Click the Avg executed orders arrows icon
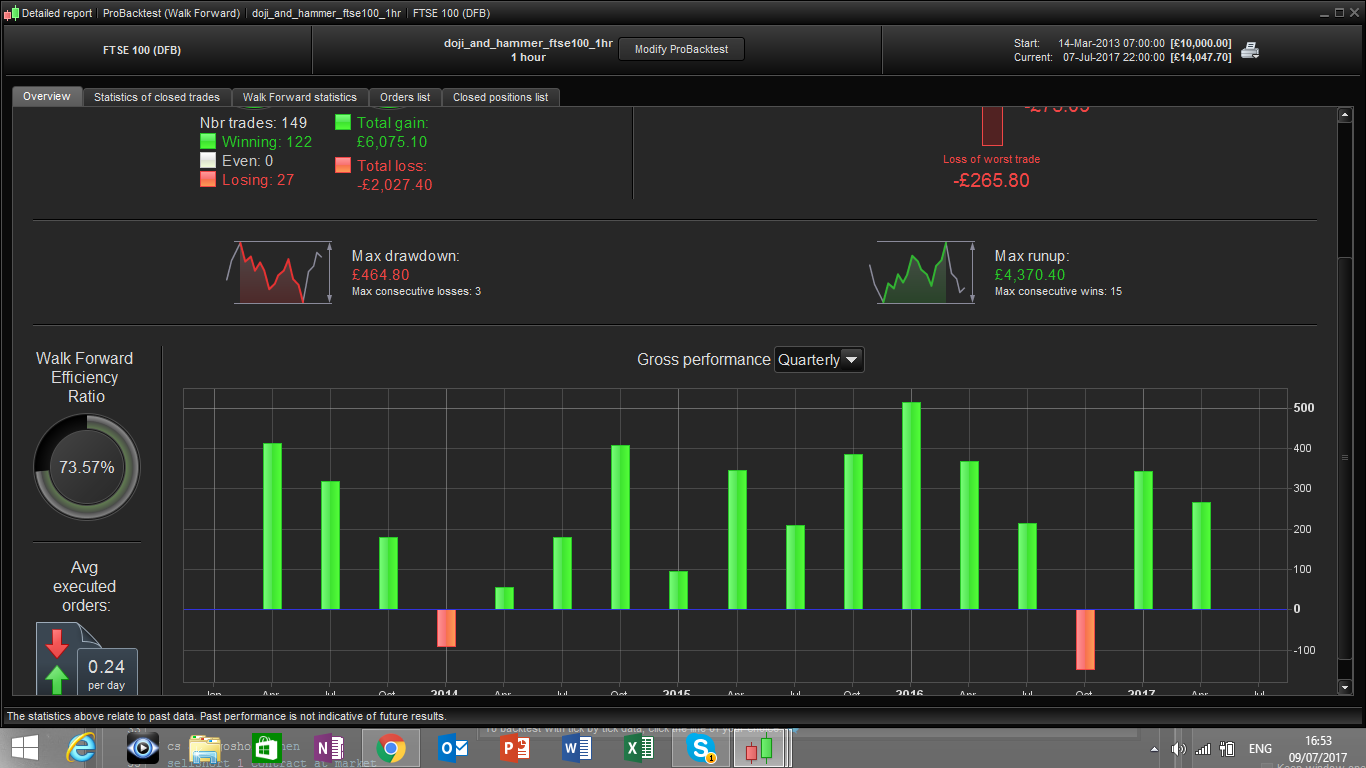The height and width of the screenshot is (768, 1366). point(57,661)
